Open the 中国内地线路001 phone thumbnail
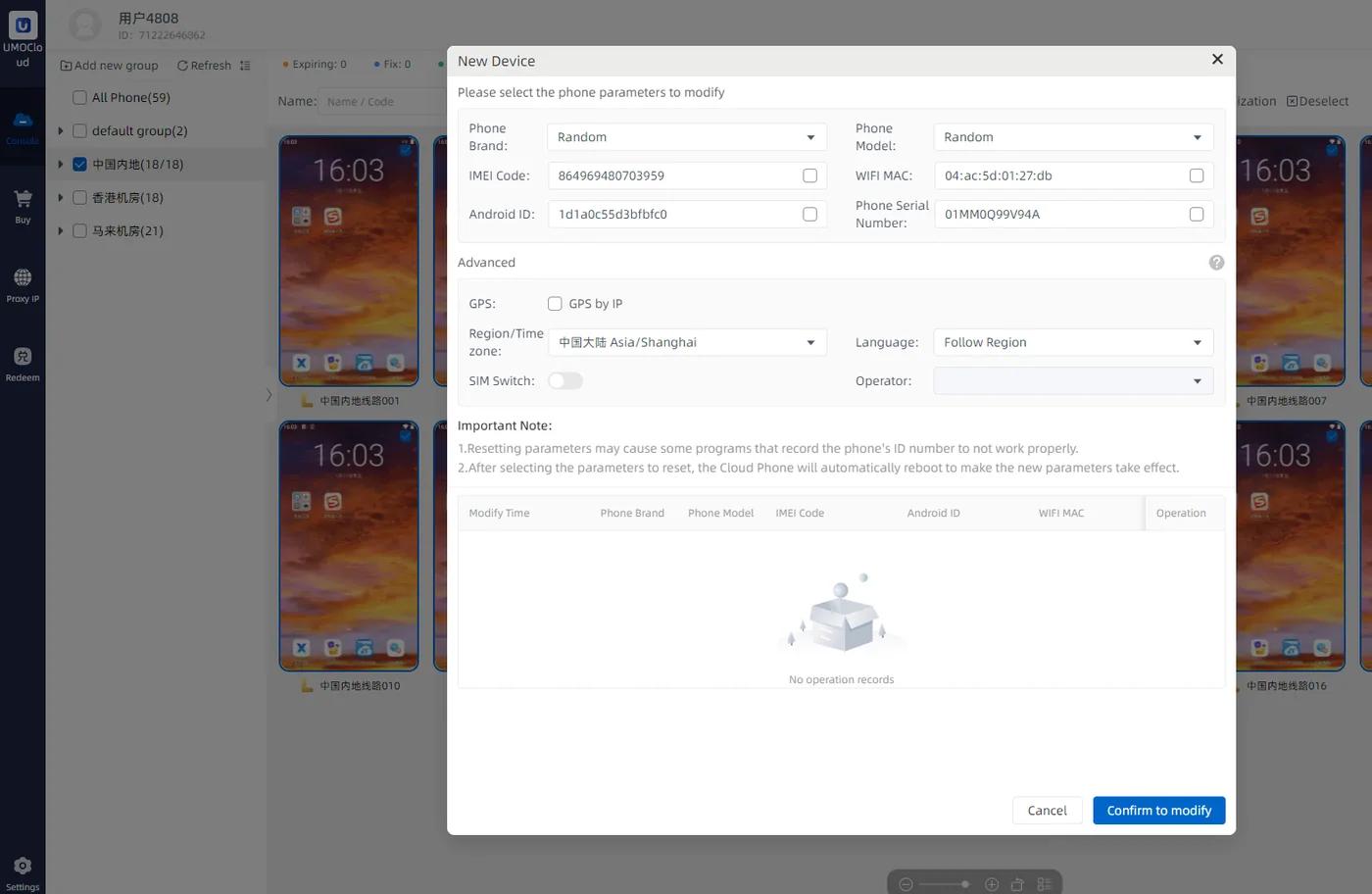 pos(349,261)
